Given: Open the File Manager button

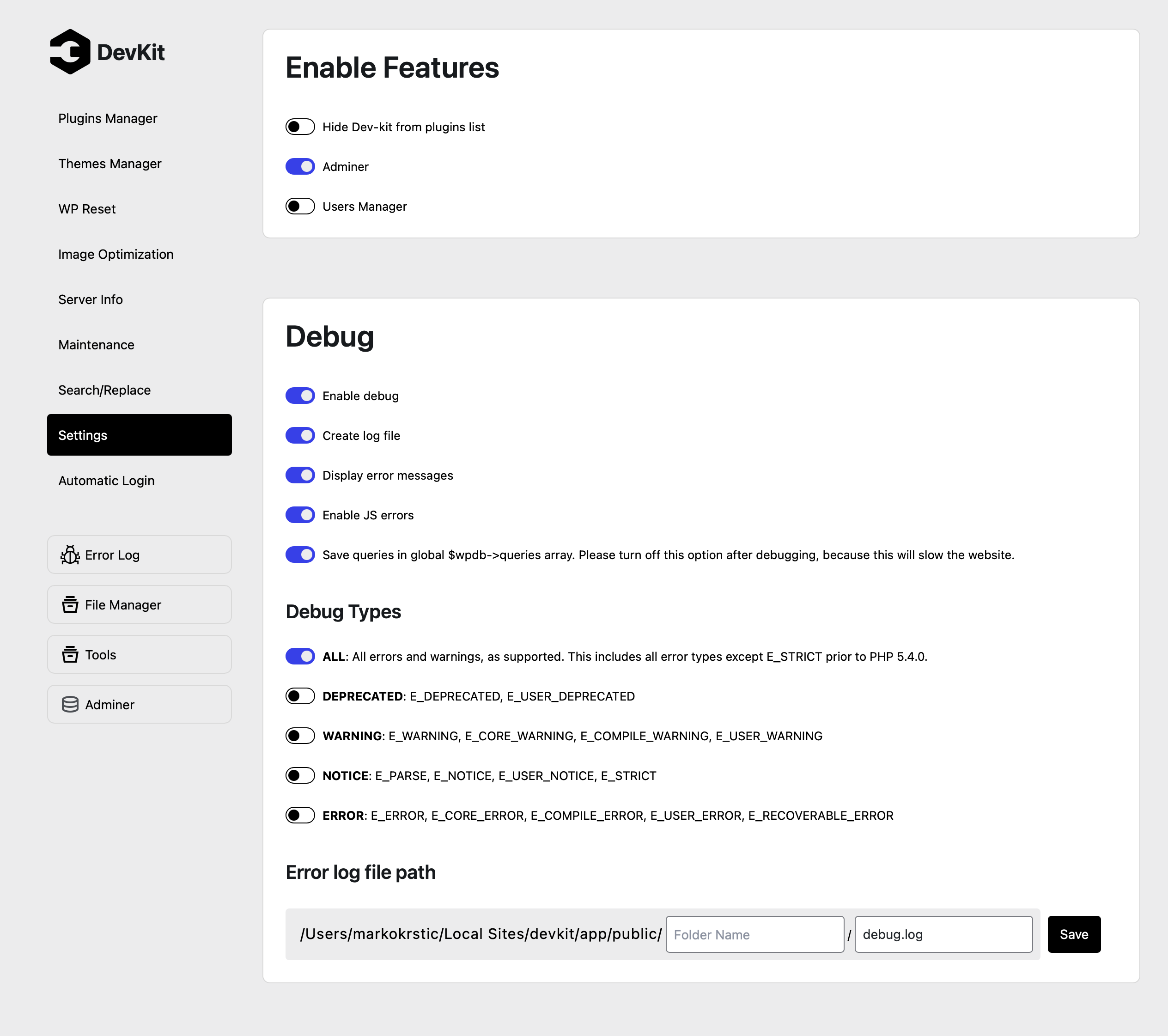Looking at the screenshot, I should [x=140, y=604].
